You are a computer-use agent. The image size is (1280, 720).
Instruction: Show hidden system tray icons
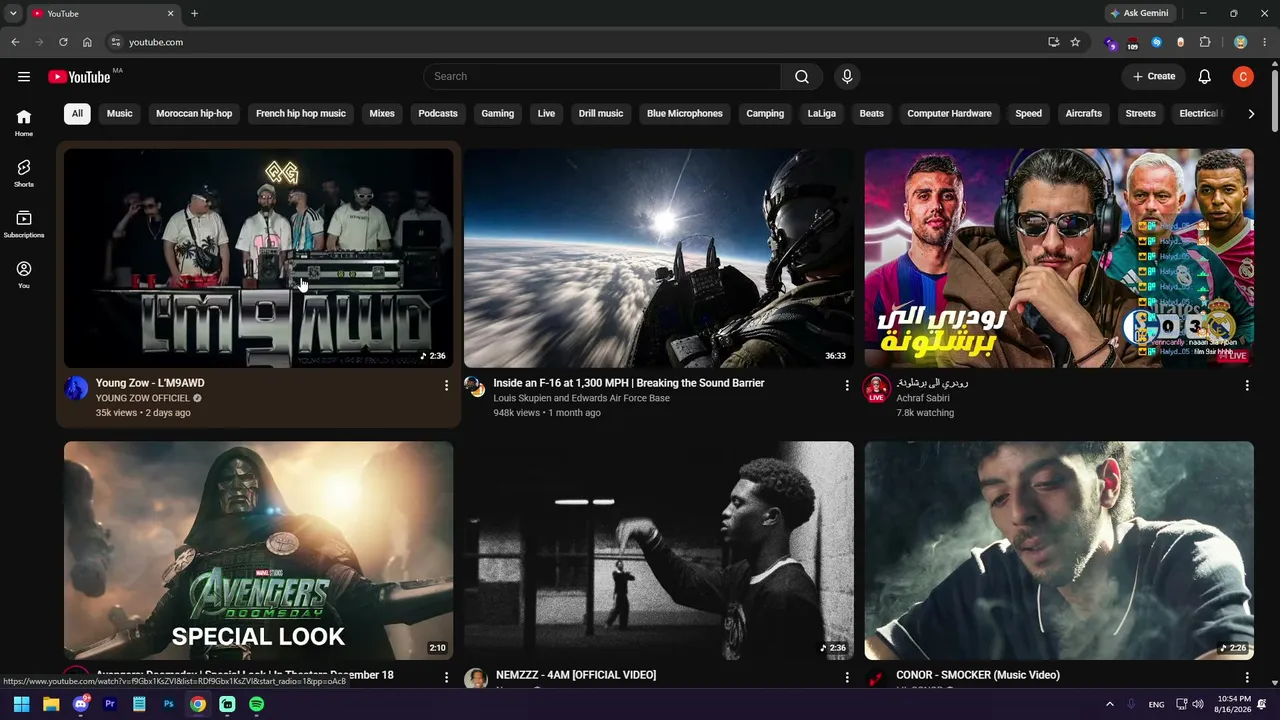click(x=1109, y=704)
